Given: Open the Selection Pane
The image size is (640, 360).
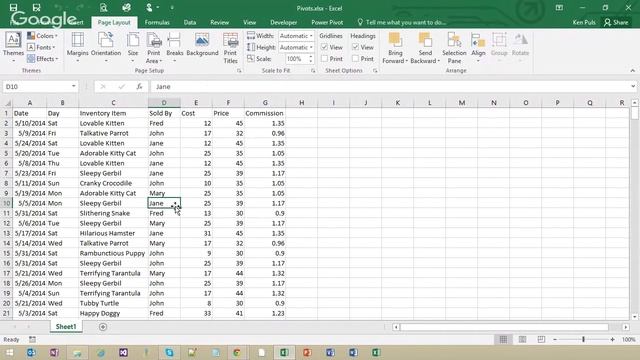Looking at the screenshot, I should [454, 48].
